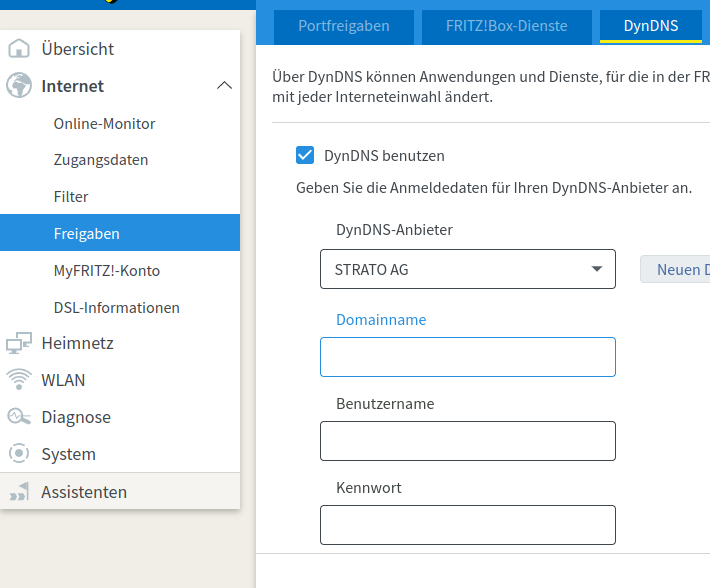Click the System gear icon
The image size is (710, 588).
coord(19,454)
